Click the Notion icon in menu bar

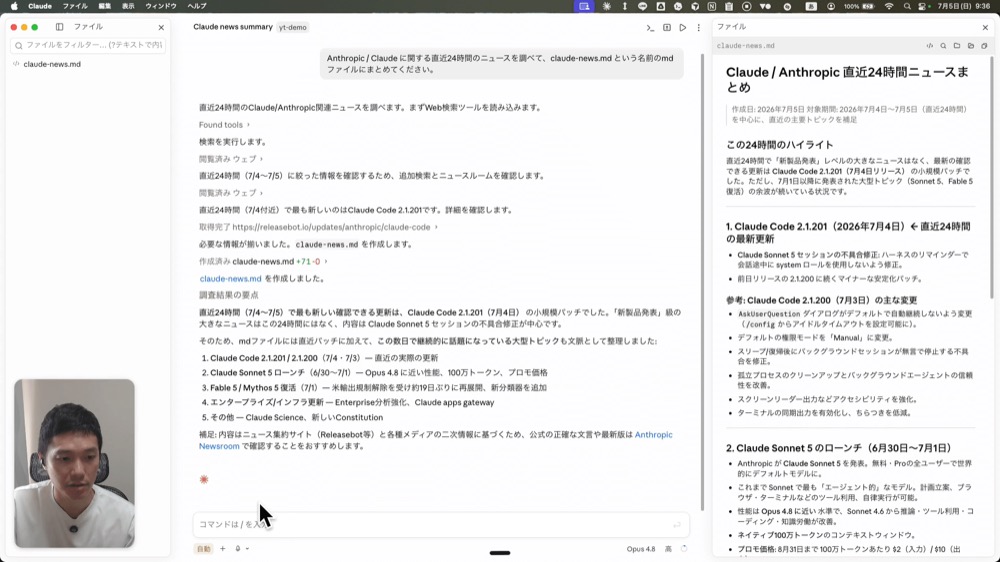point(712,6)
